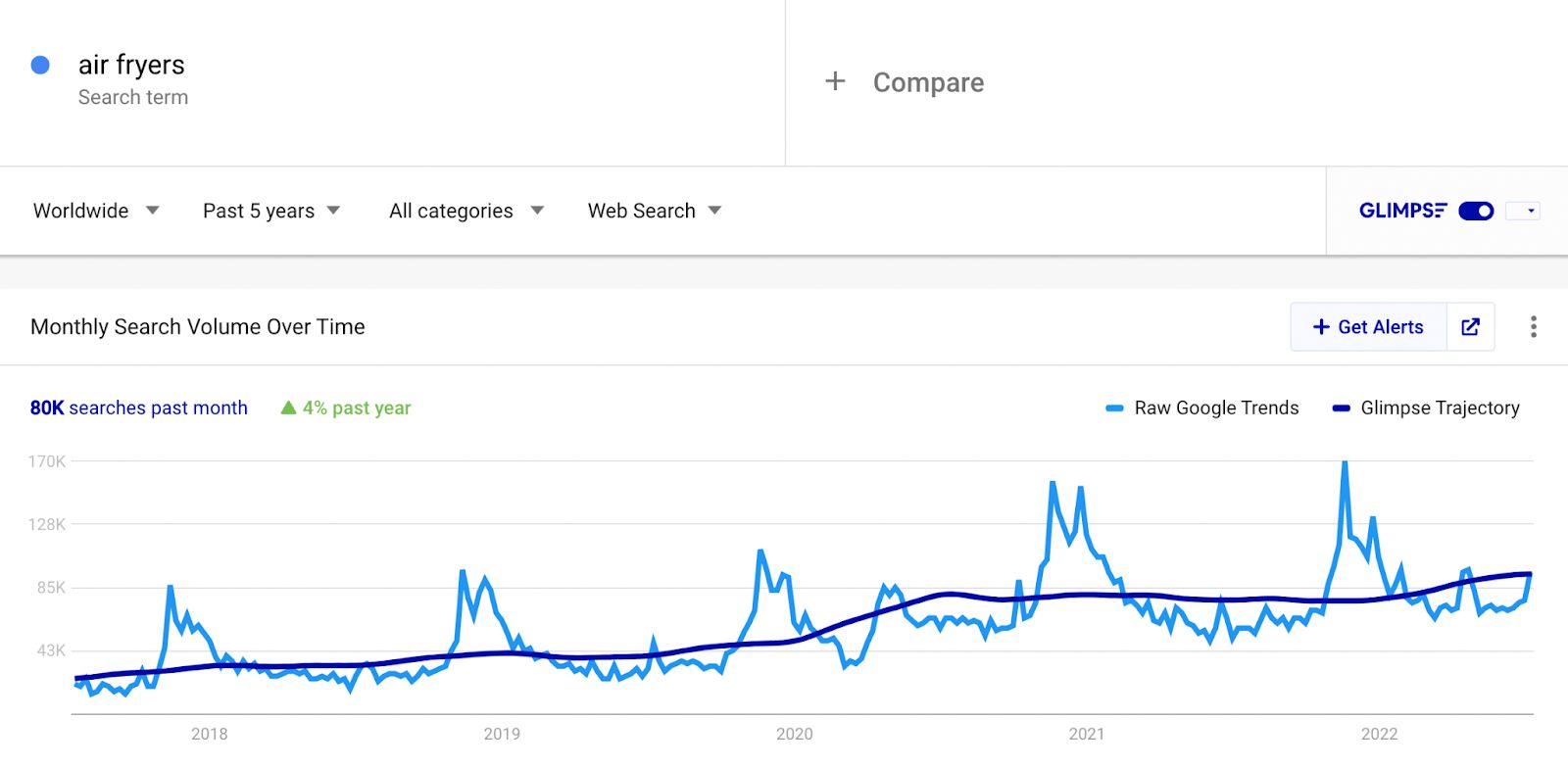Click the plus icon beside Compare
Image resolution: width=1568 pixels, height=768 pixels.
pos(835,81)
